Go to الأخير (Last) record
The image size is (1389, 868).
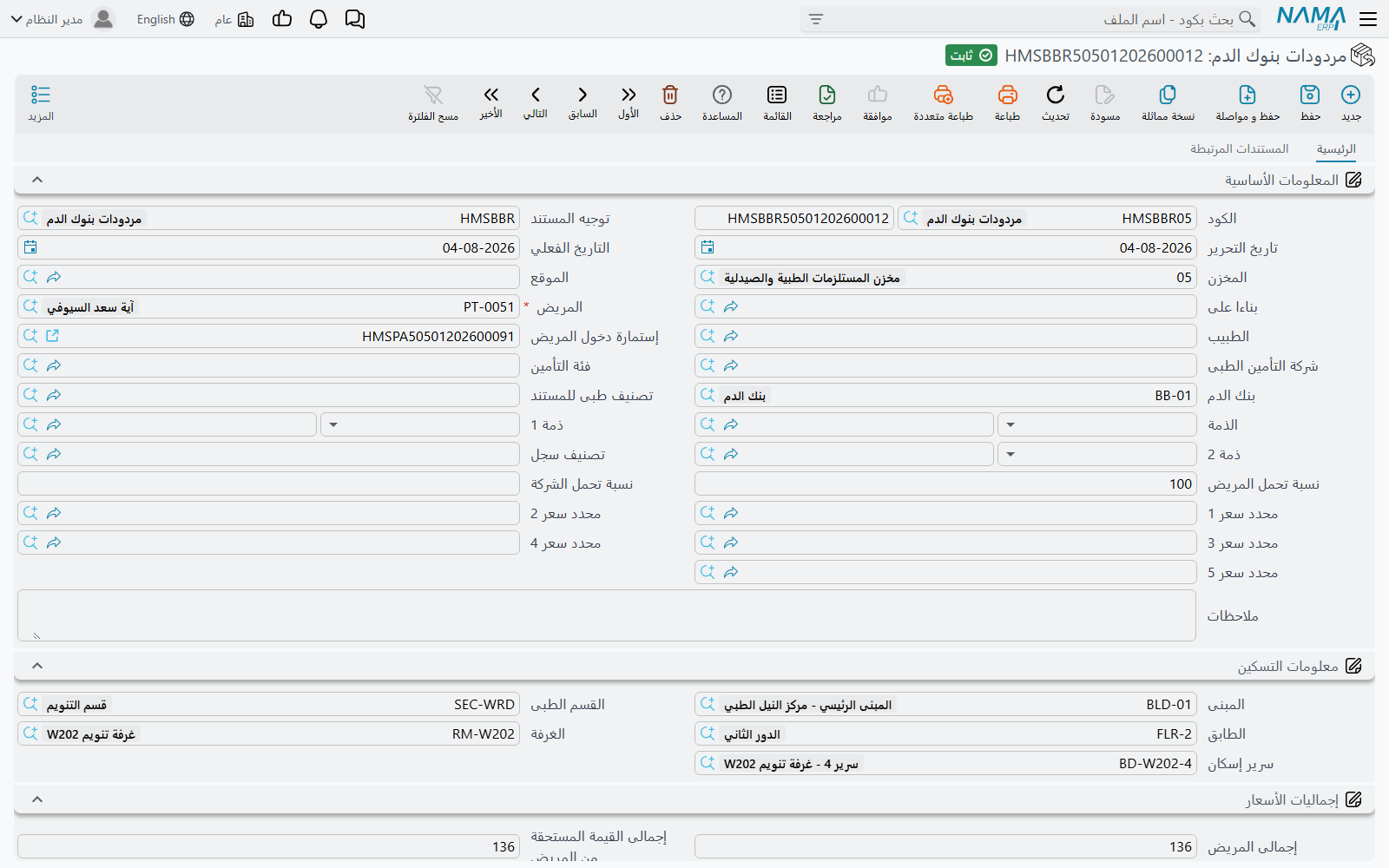pyautogui.click(x=491, y=95)
